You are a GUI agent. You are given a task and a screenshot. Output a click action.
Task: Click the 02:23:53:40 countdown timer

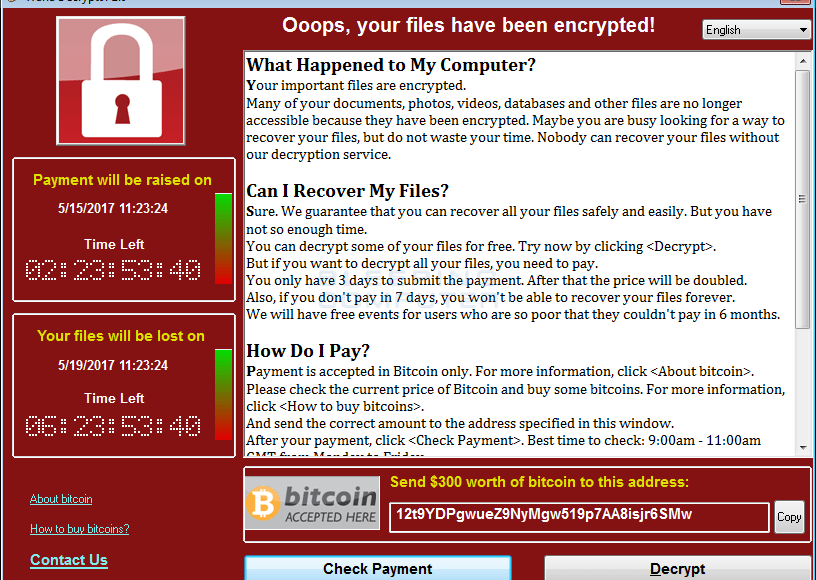tap(113, 270)
